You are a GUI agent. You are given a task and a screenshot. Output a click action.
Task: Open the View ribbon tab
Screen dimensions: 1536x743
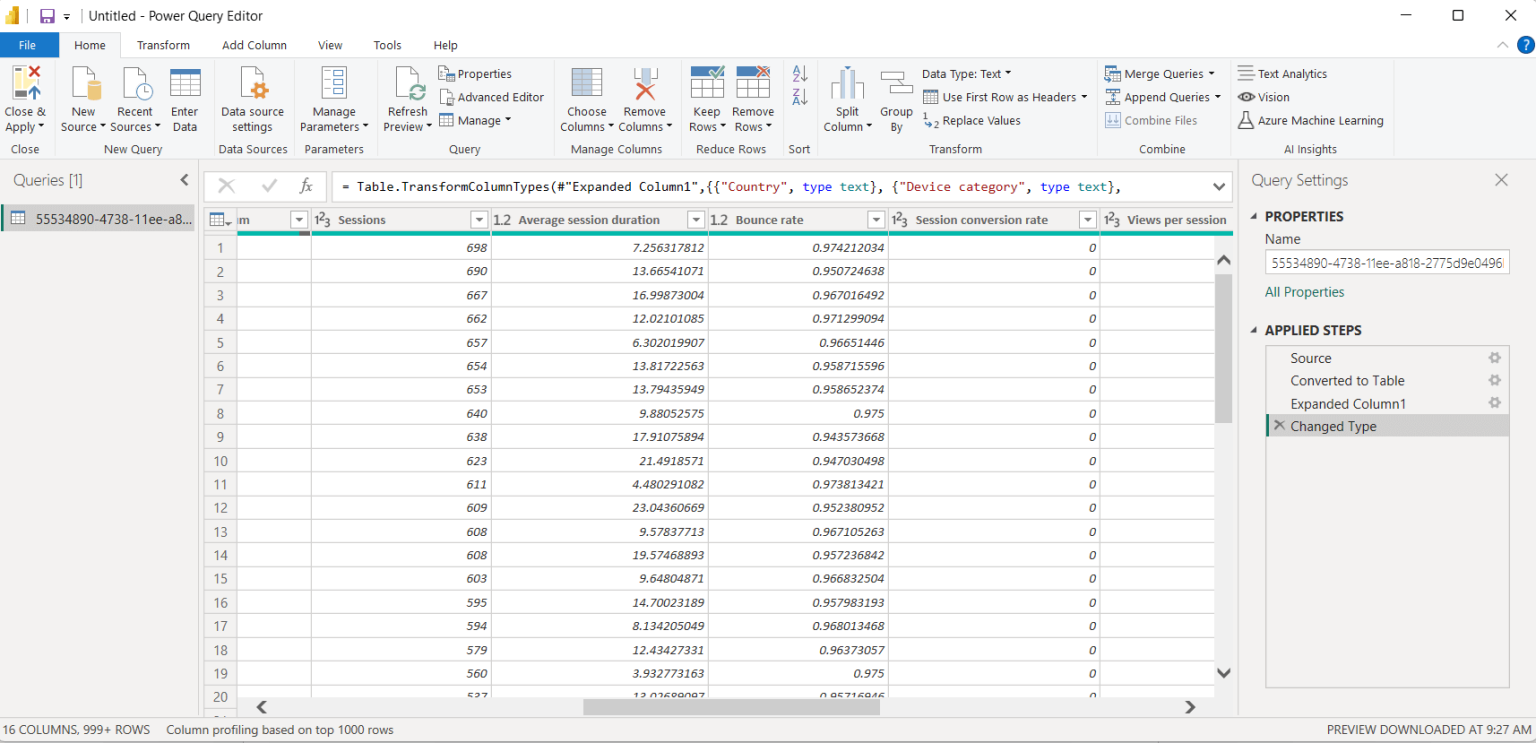[330, 45]
